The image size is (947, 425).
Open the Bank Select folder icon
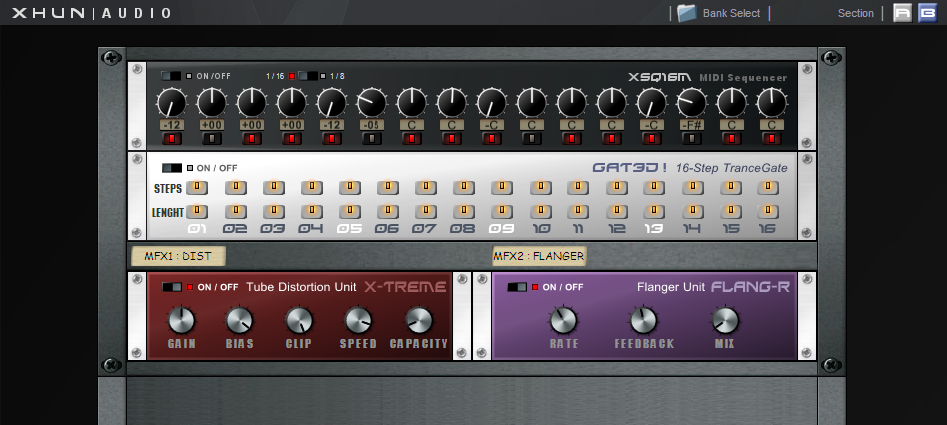click(687, 13)
